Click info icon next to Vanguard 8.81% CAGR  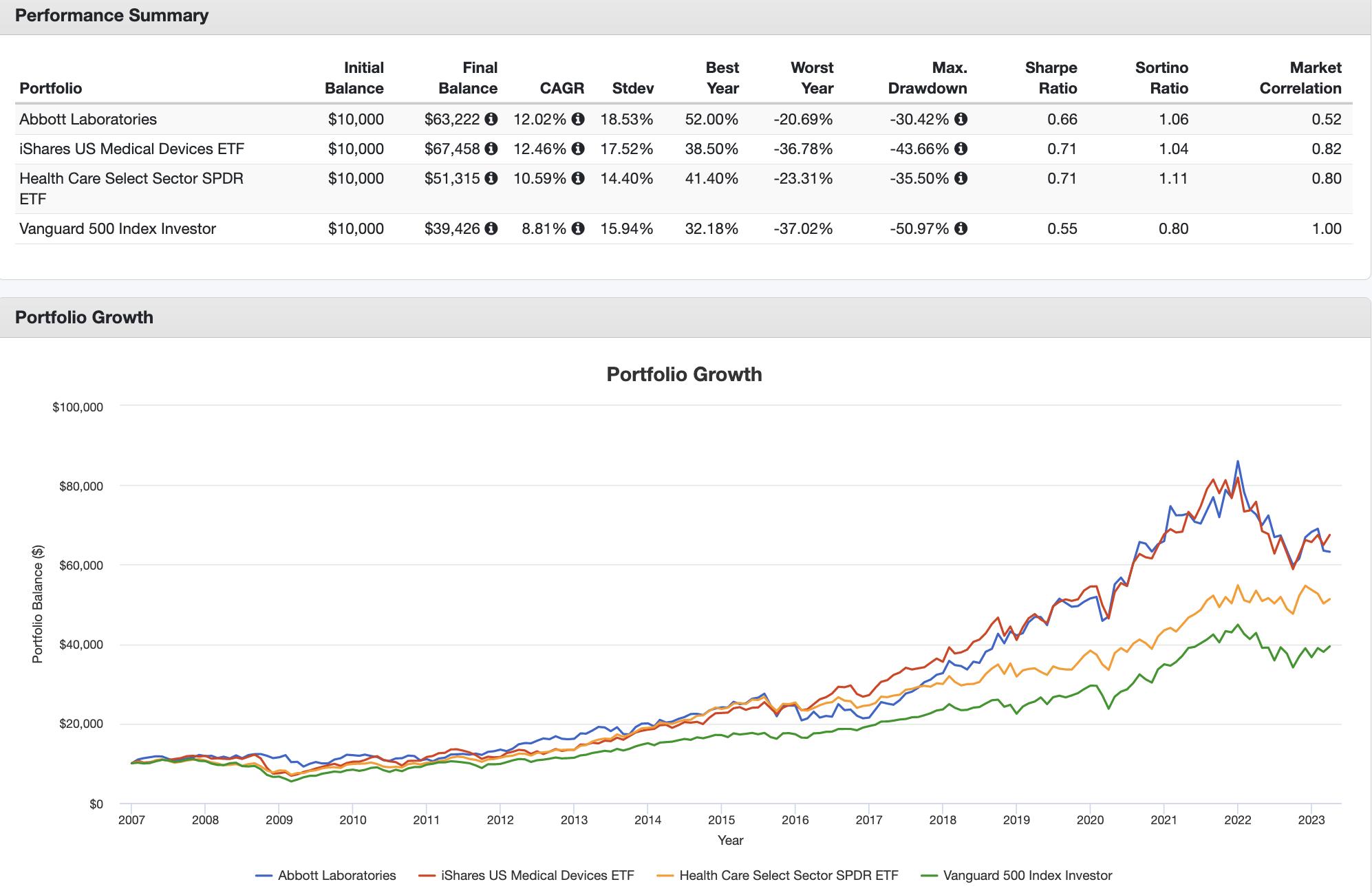(x=578, y=228)
